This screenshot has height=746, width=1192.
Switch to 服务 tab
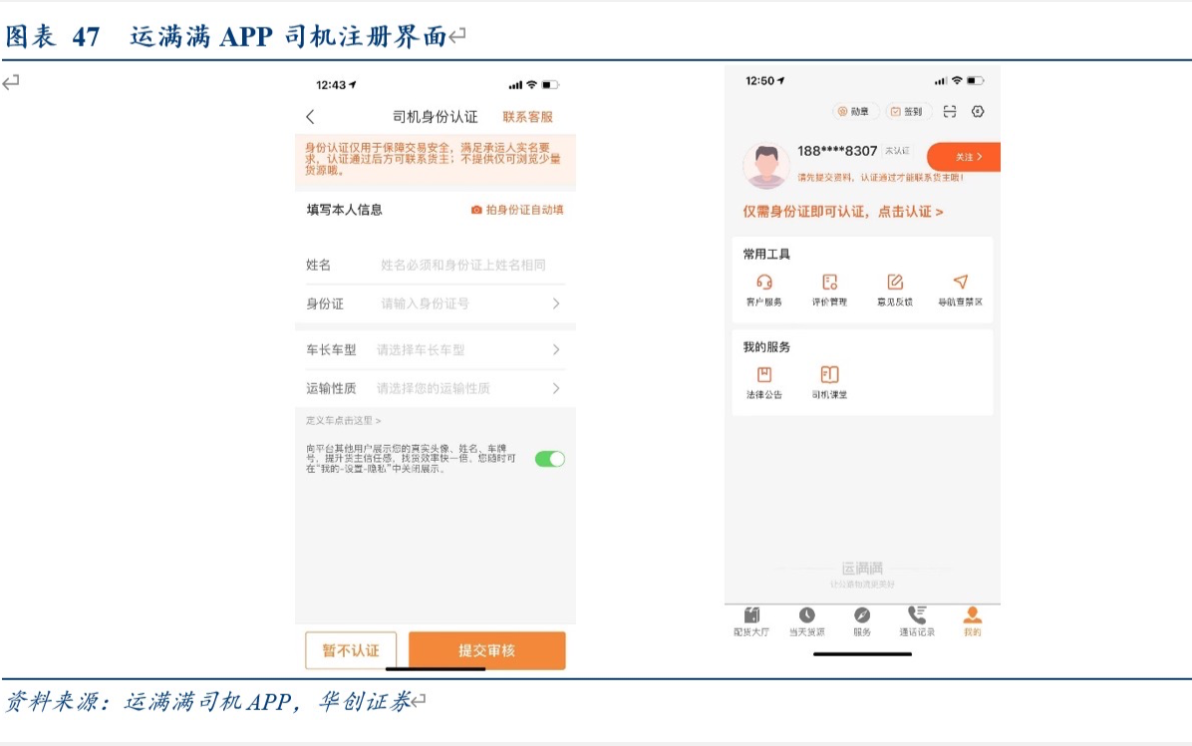pos(862,621)
